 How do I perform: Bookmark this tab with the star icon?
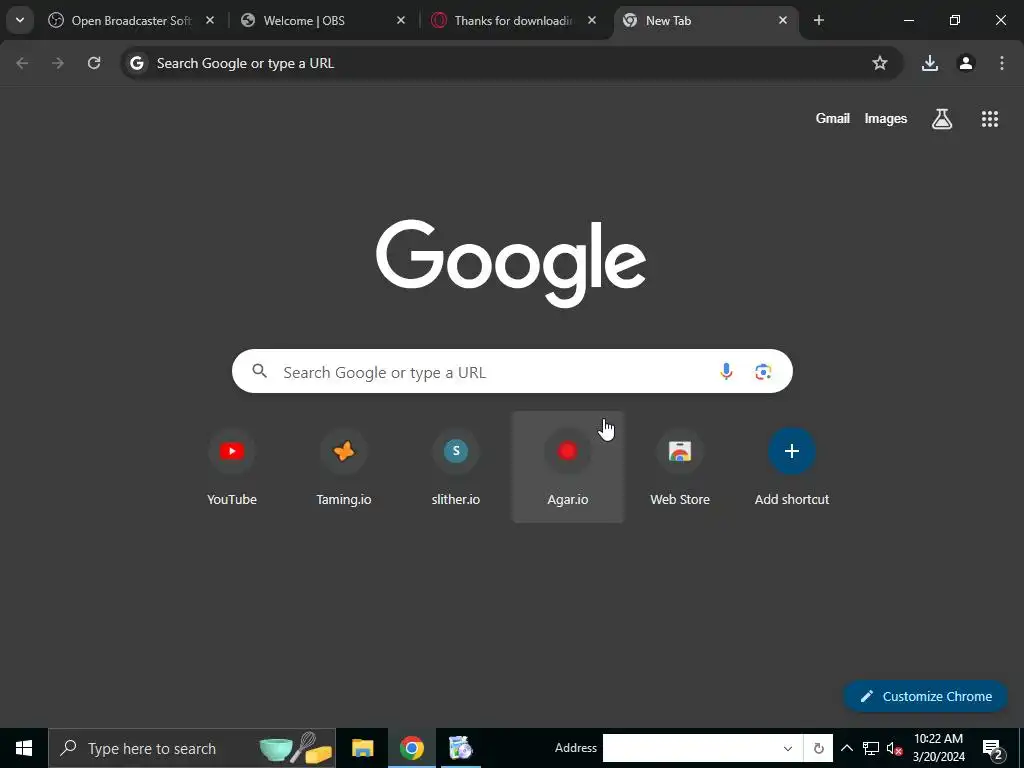coord(880,63)
